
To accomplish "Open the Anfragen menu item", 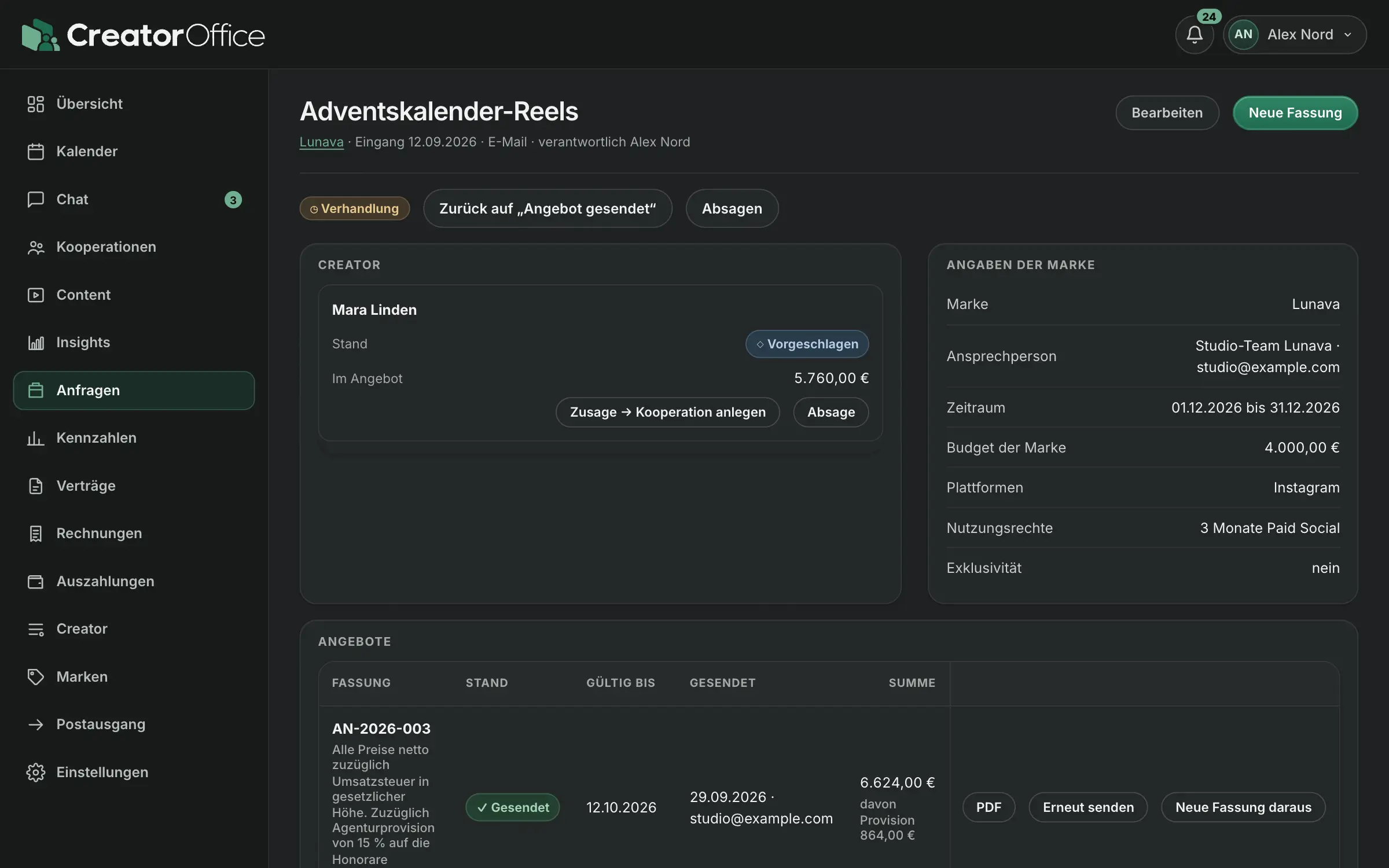I will tap(134, 391).
